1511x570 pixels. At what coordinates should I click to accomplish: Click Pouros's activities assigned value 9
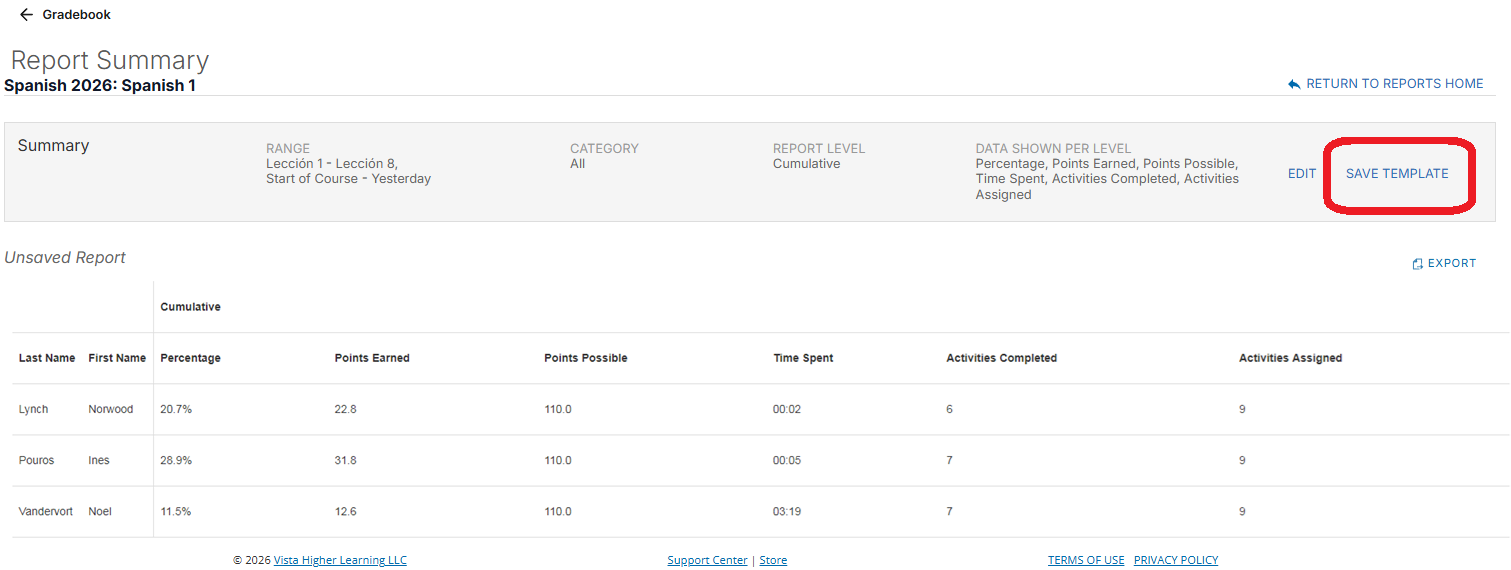pos(1242,461)
